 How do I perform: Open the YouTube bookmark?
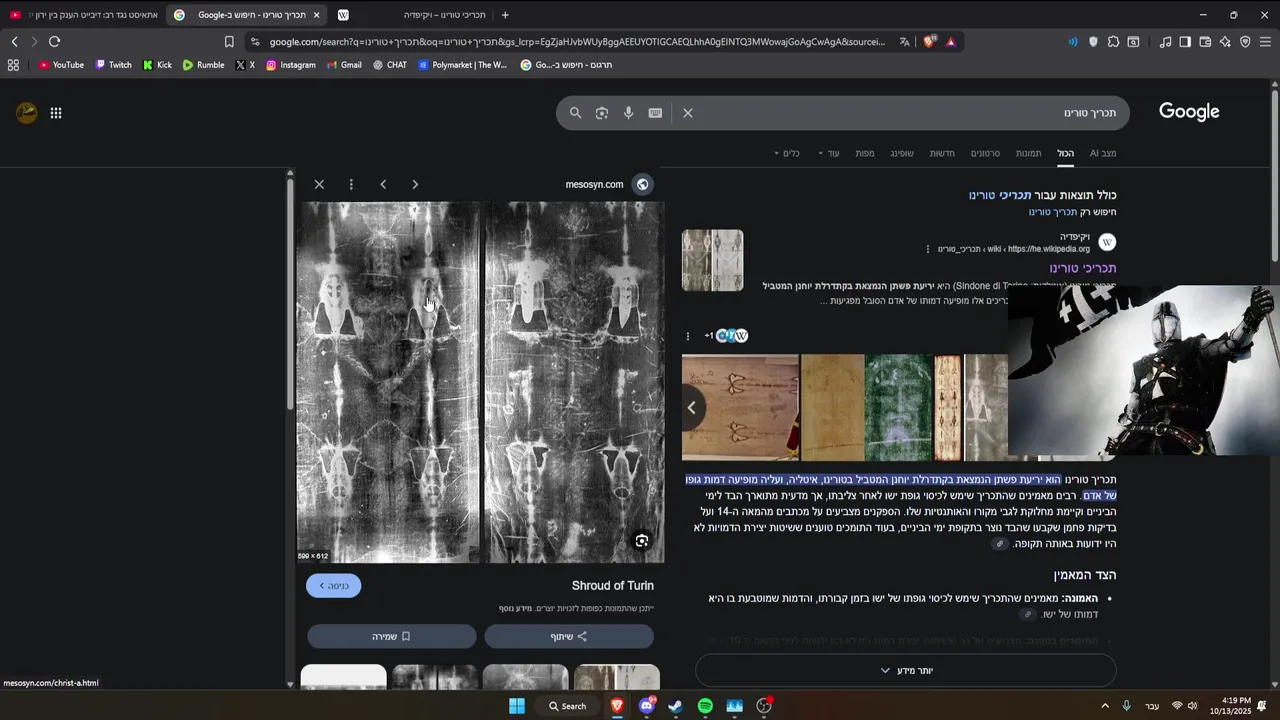pos(61,65)
